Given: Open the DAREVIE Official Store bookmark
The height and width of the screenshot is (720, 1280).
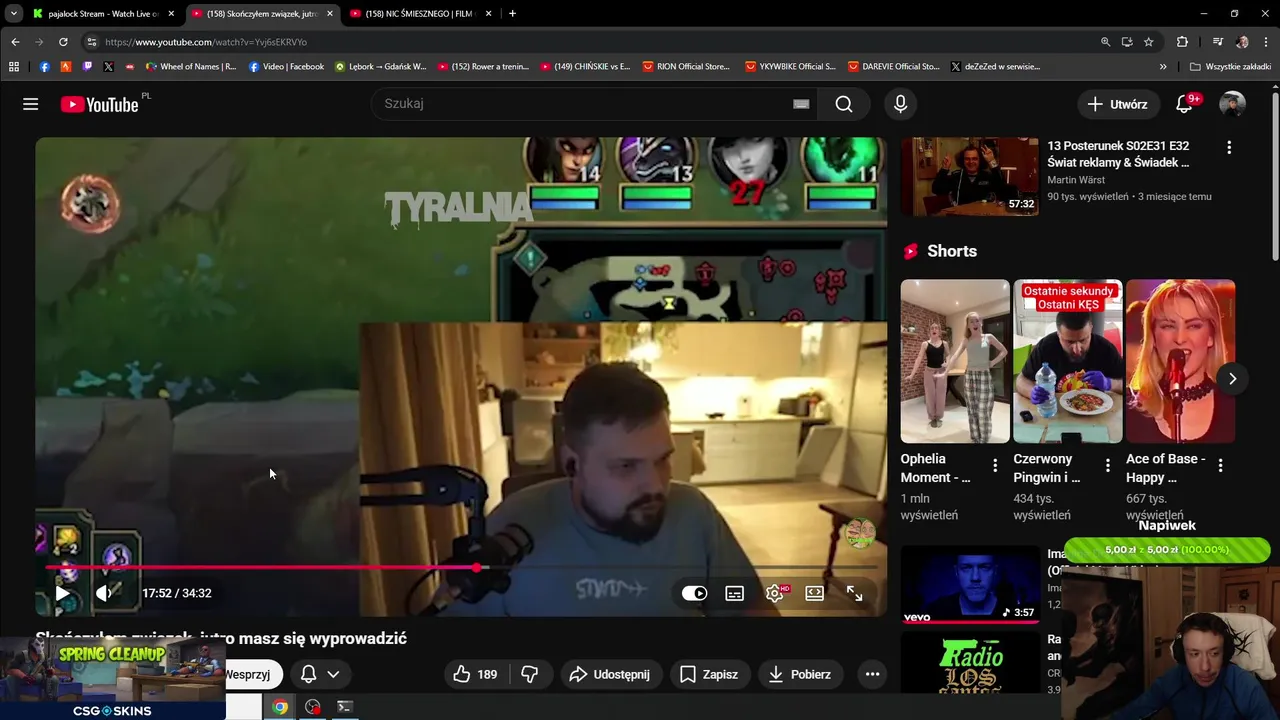Looking at the screenshot, I should tap(893, 67).
